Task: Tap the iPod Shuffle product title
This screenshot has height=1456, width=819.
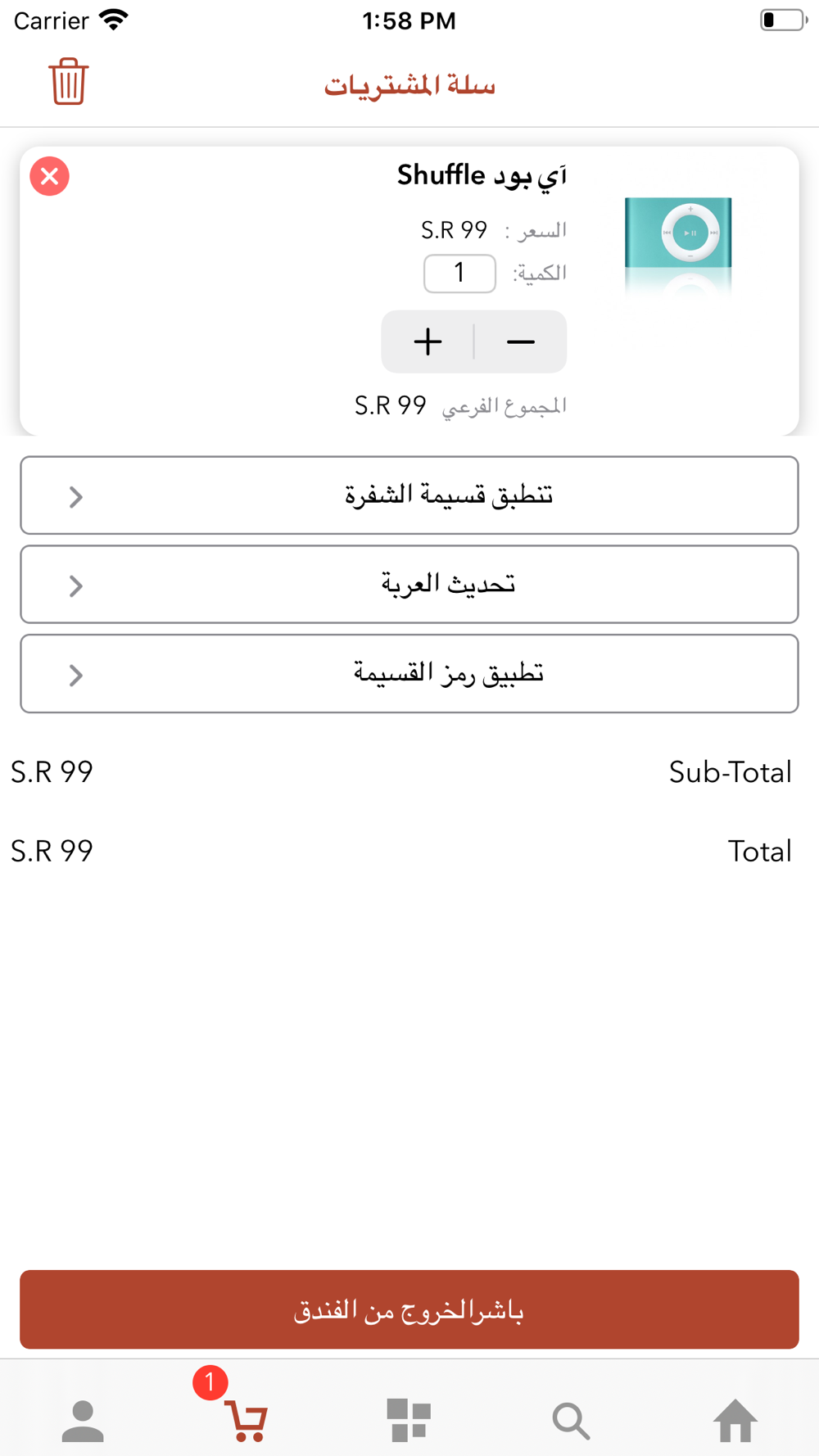Action: [x=482, y=175]
